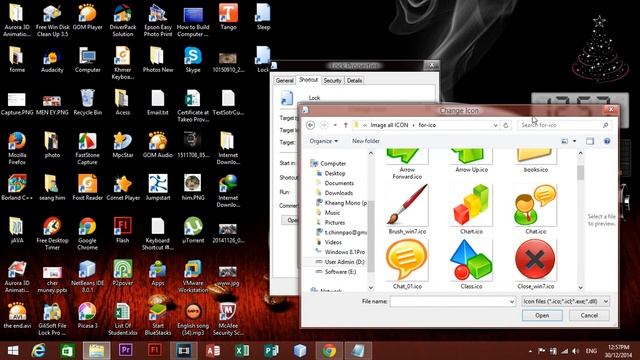Select the Foxit Reader desktop icon
640x360 pixels.
click(x=87, y=187)
